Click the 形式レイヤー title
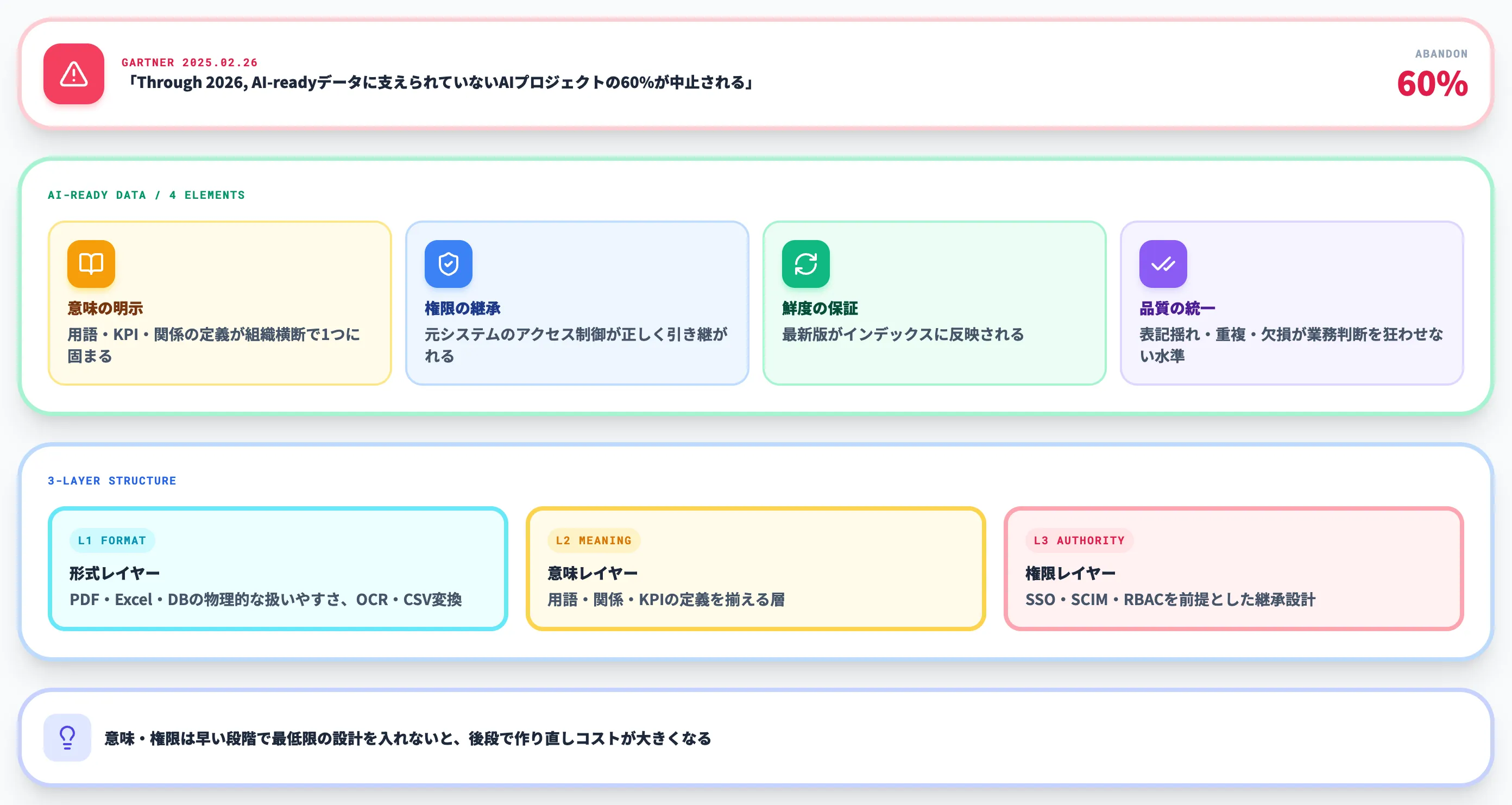The image size is (1512, 805). click(x=115, y=573)
